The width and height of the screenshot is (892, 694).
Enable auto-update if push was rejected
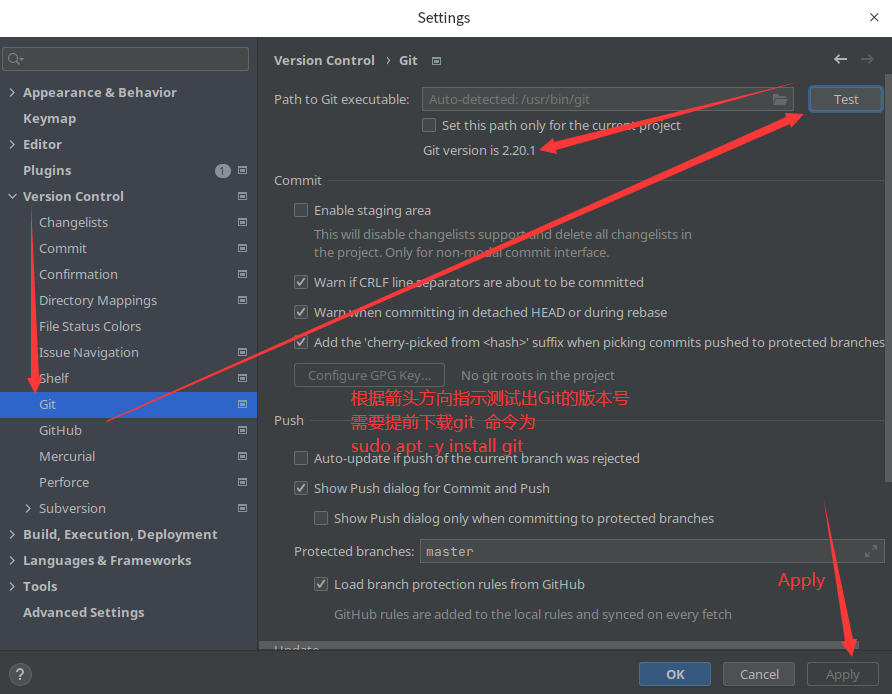pyautogui.click(x=301, y=458)
